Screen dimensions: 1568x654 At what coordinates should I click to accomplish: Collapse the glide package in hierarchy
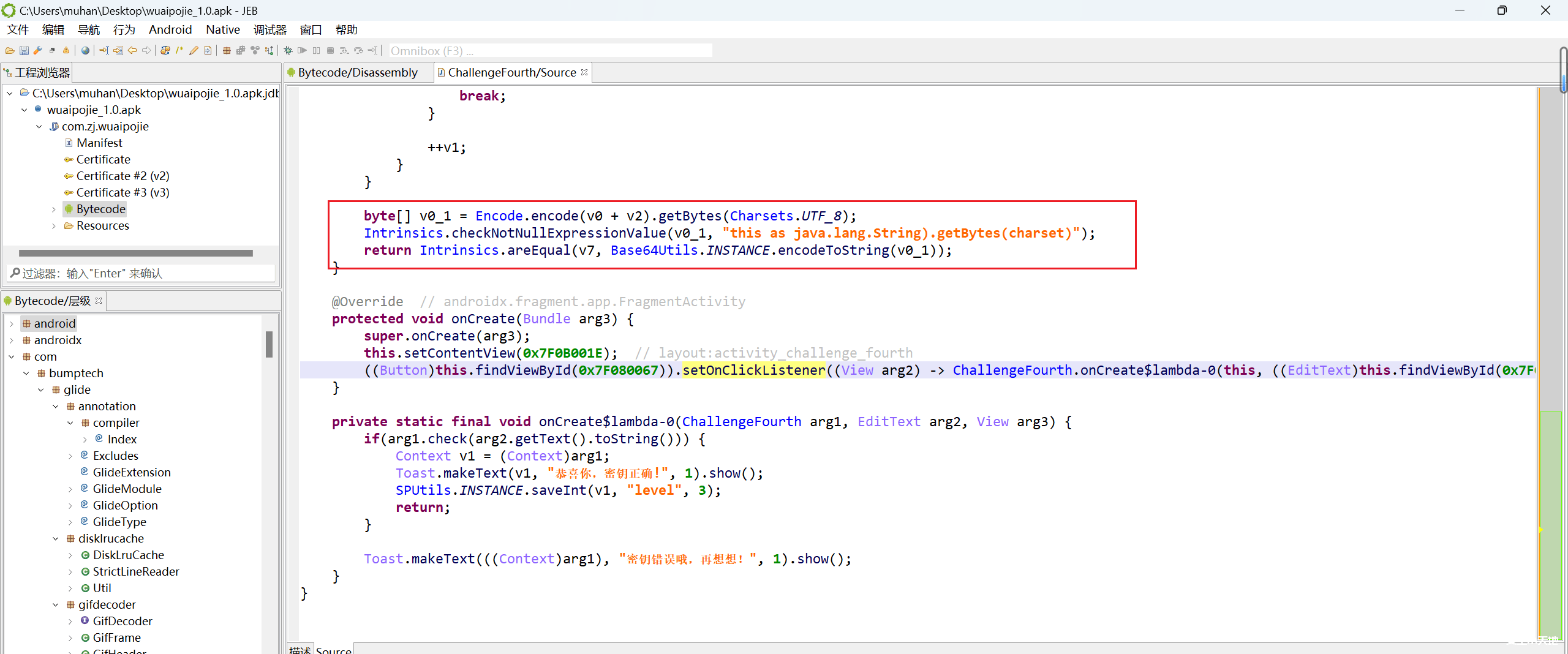pyautogui.click(x=41, y=390)
